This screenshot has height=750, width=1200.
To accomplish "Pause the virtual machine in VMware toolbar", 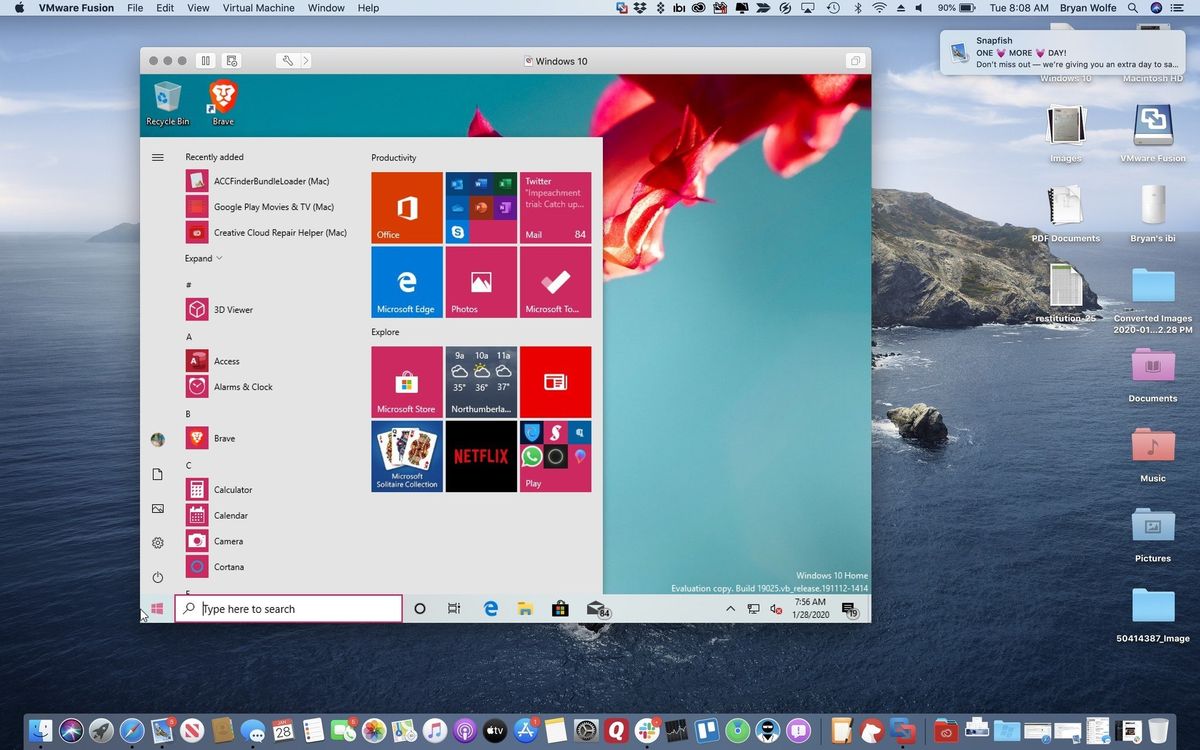I will click(x=206, y=60).
